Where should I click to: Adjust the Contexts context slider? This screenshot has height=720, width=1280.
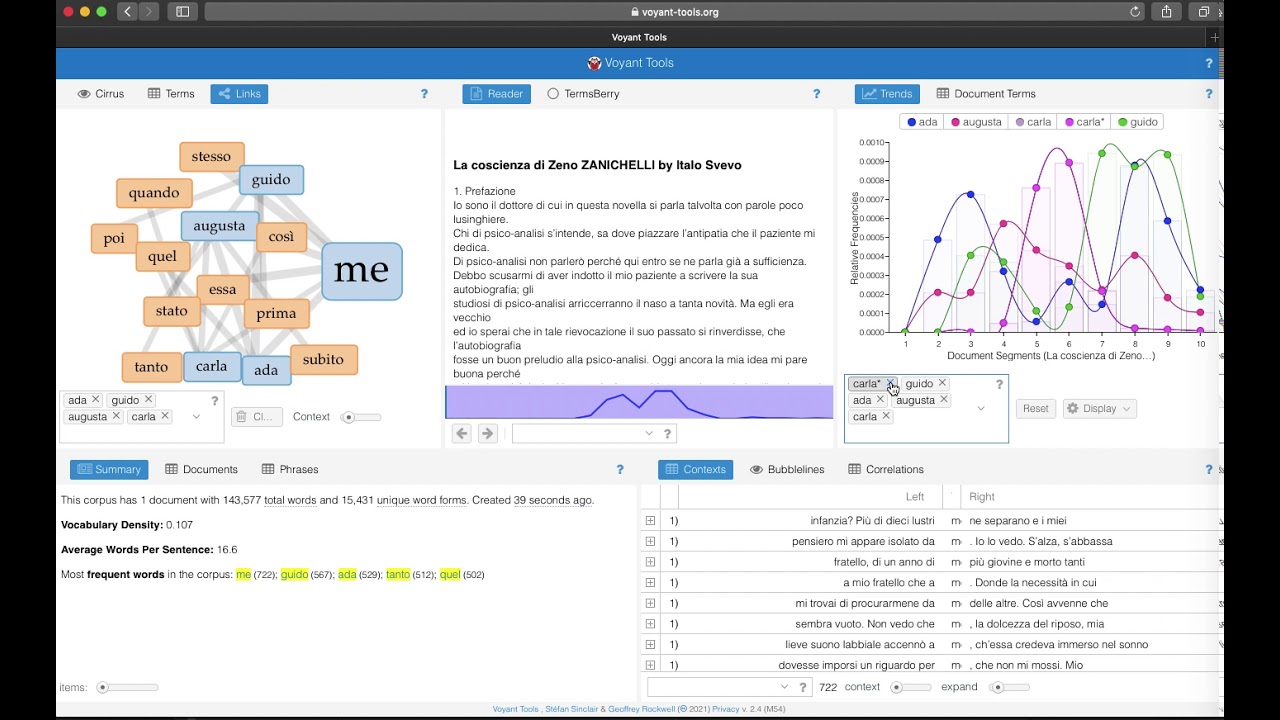(x=910, y=687)
